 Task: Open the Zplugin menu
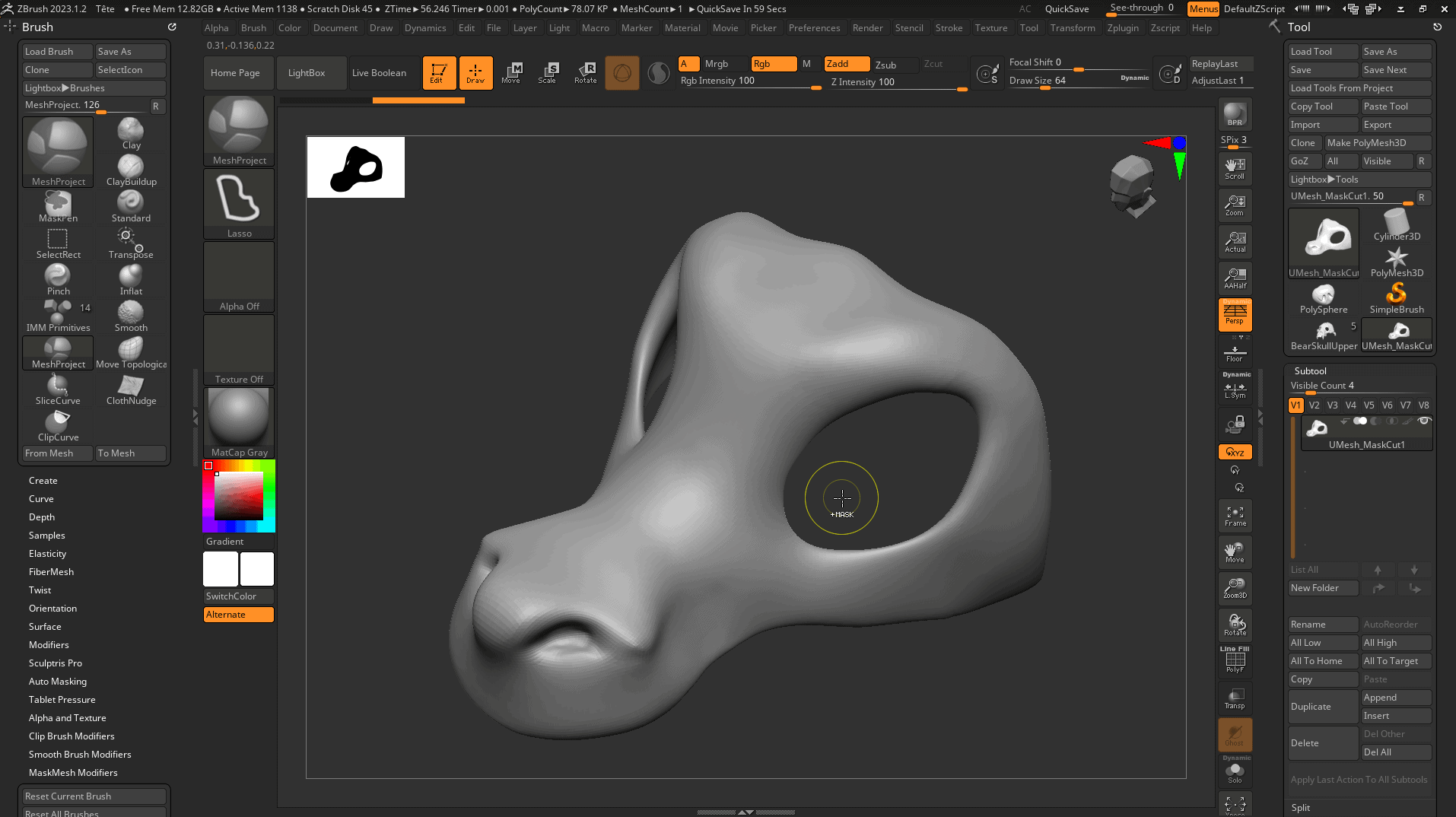[x=1123, y=28]
